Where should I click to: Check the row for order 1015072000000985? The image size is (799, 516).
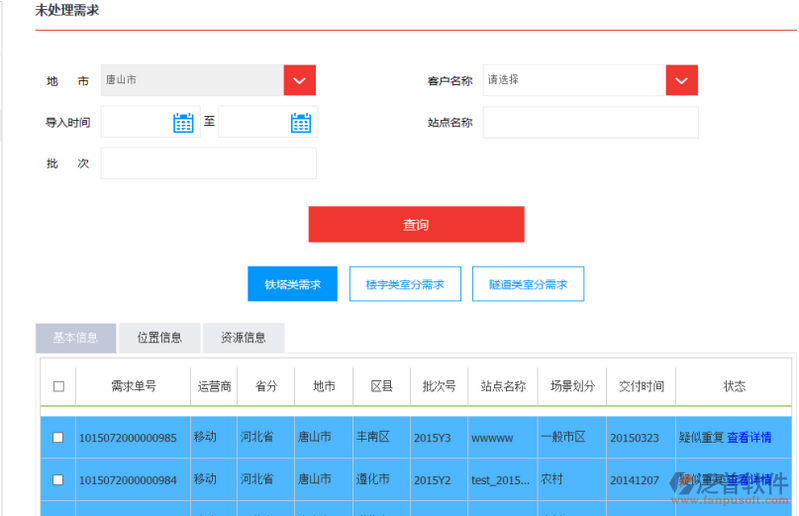pos(58,438)
